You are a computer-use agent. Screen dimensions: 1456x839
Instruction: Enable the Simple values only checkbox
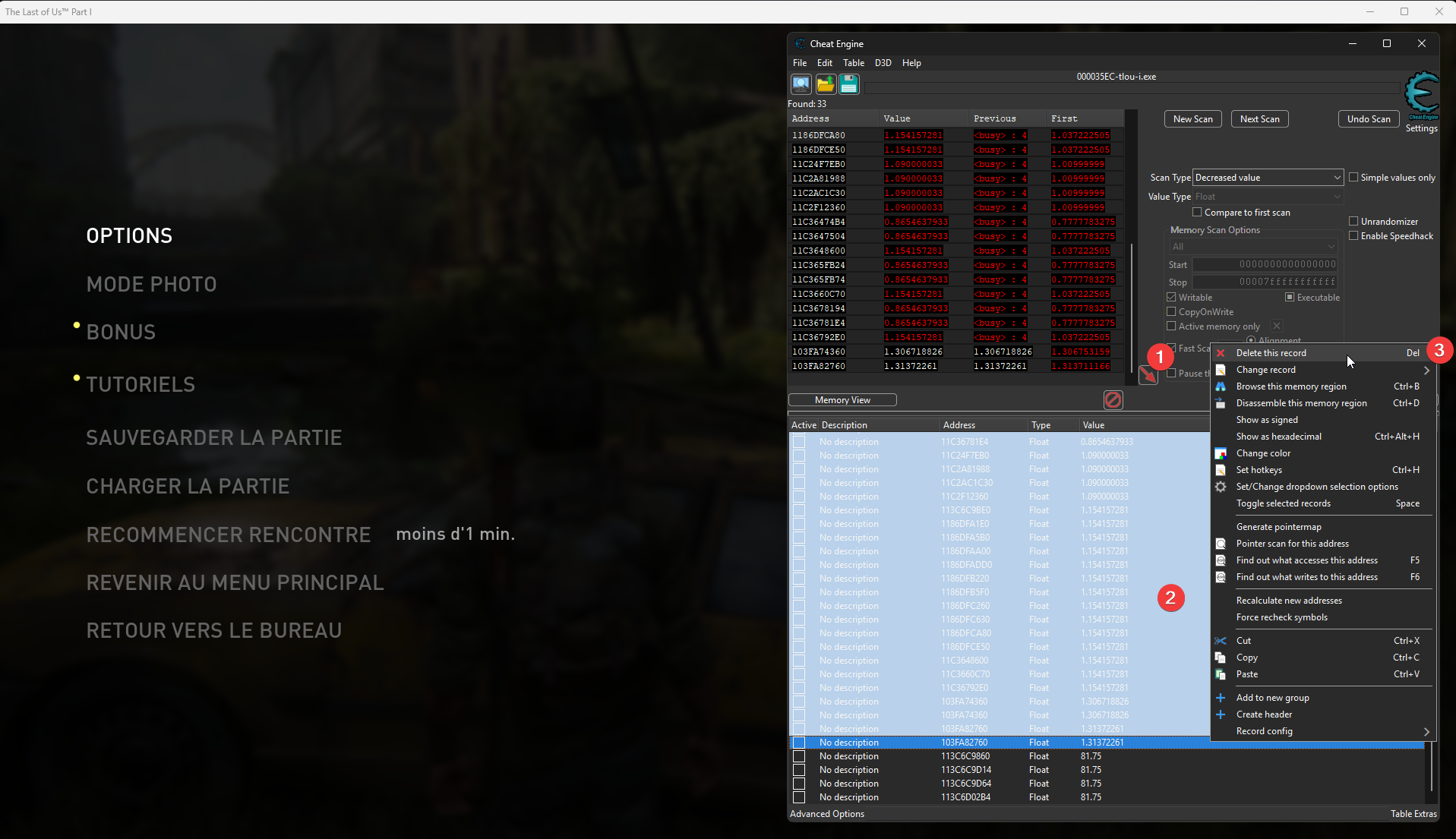coord(1353,178)
